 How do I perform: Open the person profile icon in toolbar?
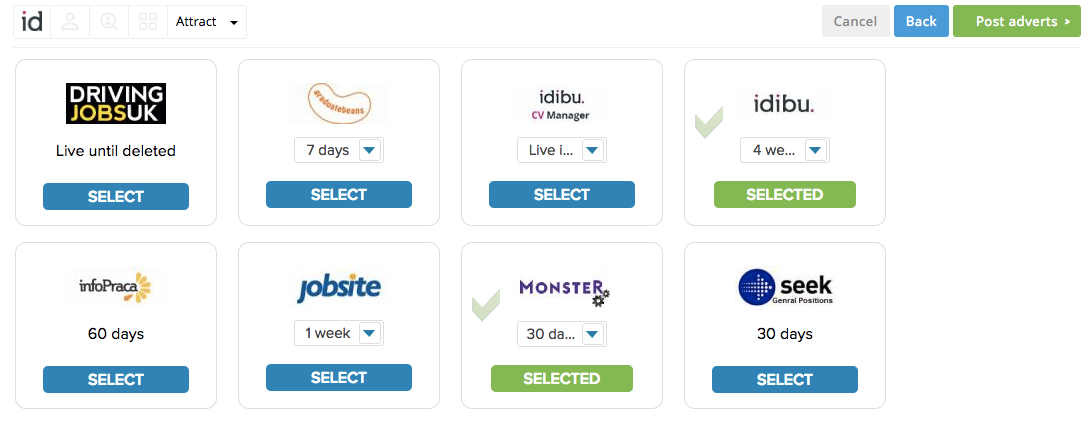(x=70, y=21)
